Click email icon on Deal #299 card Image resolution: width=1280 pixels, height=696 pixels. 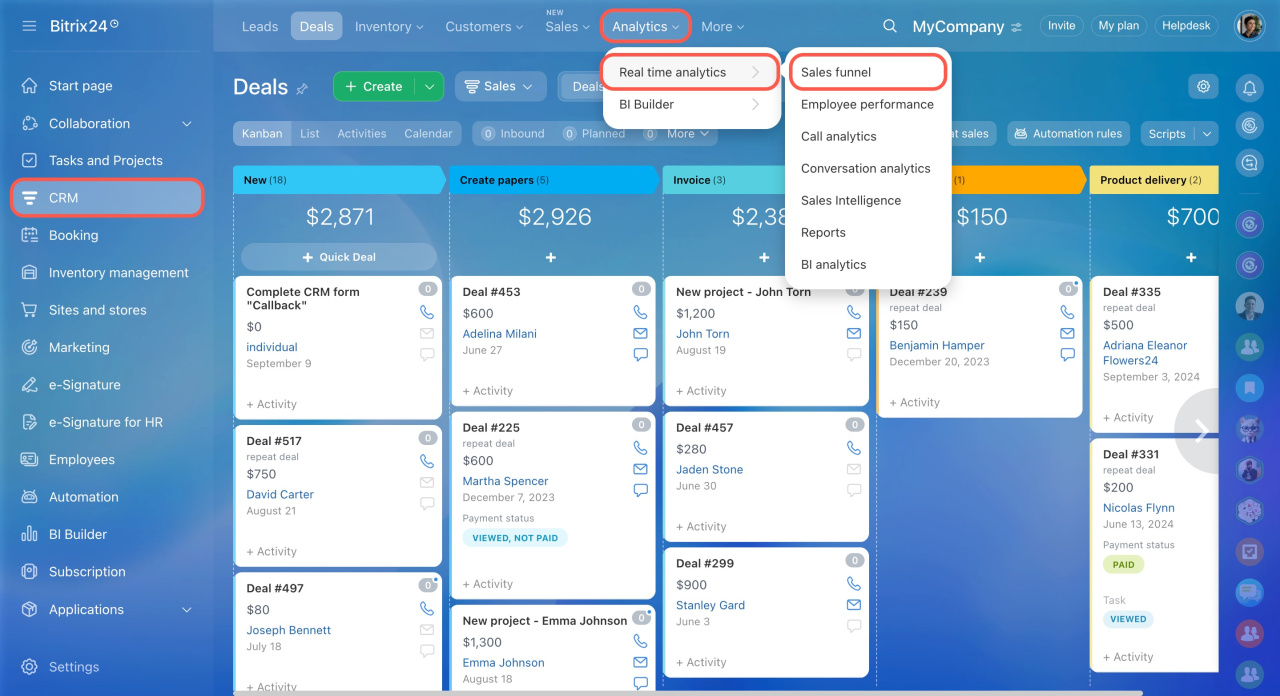853,605
